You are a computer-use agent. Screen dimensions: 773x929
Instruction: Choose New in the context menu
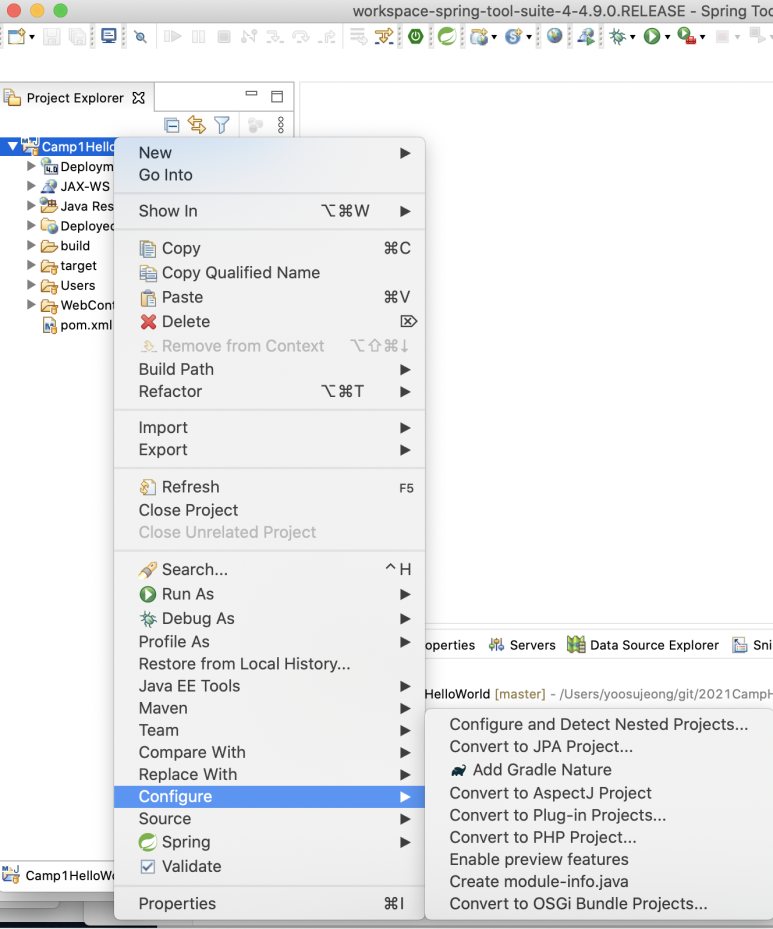[270, 153]
